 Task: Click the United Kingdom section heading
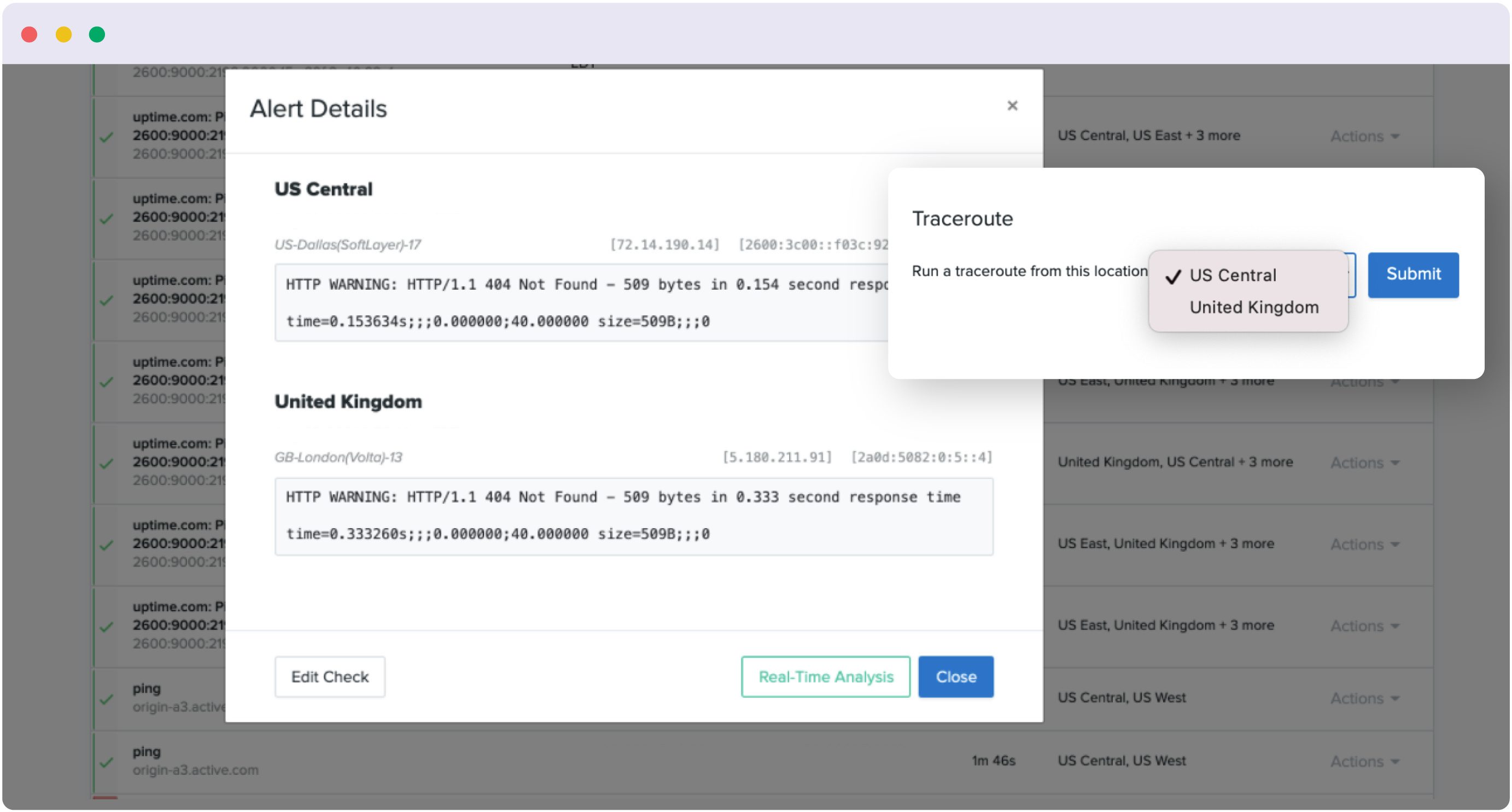click(348, 401)
